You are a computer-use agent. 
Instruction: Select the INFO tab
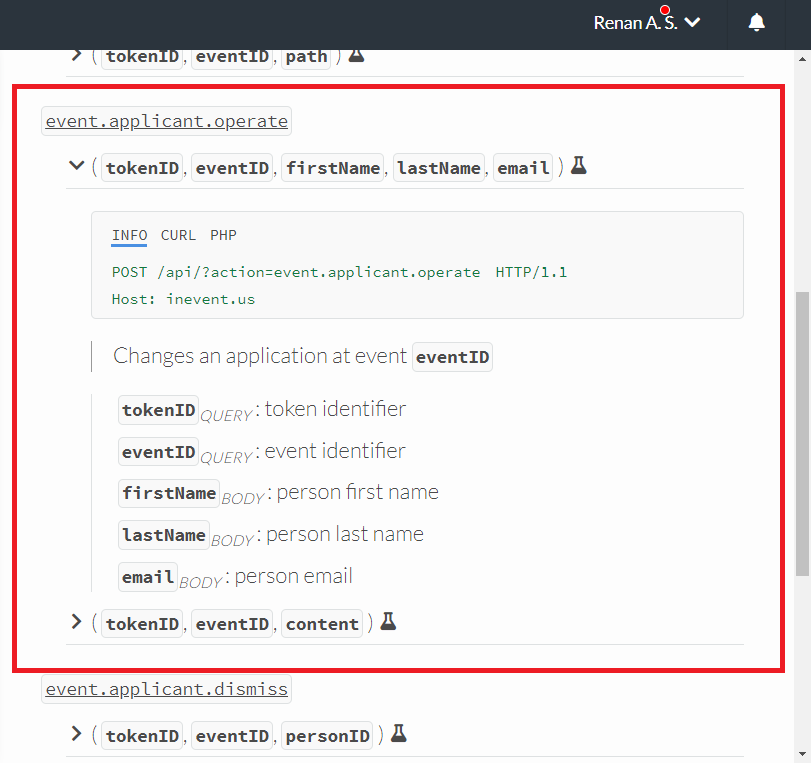coord(129,235)
